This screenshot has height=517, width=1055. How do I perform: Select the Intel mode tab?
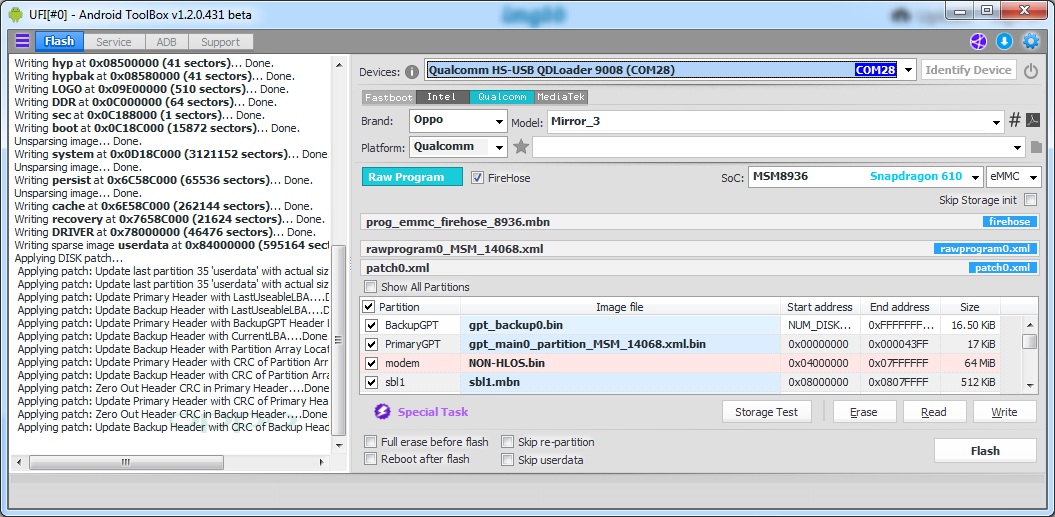(442, 98)
